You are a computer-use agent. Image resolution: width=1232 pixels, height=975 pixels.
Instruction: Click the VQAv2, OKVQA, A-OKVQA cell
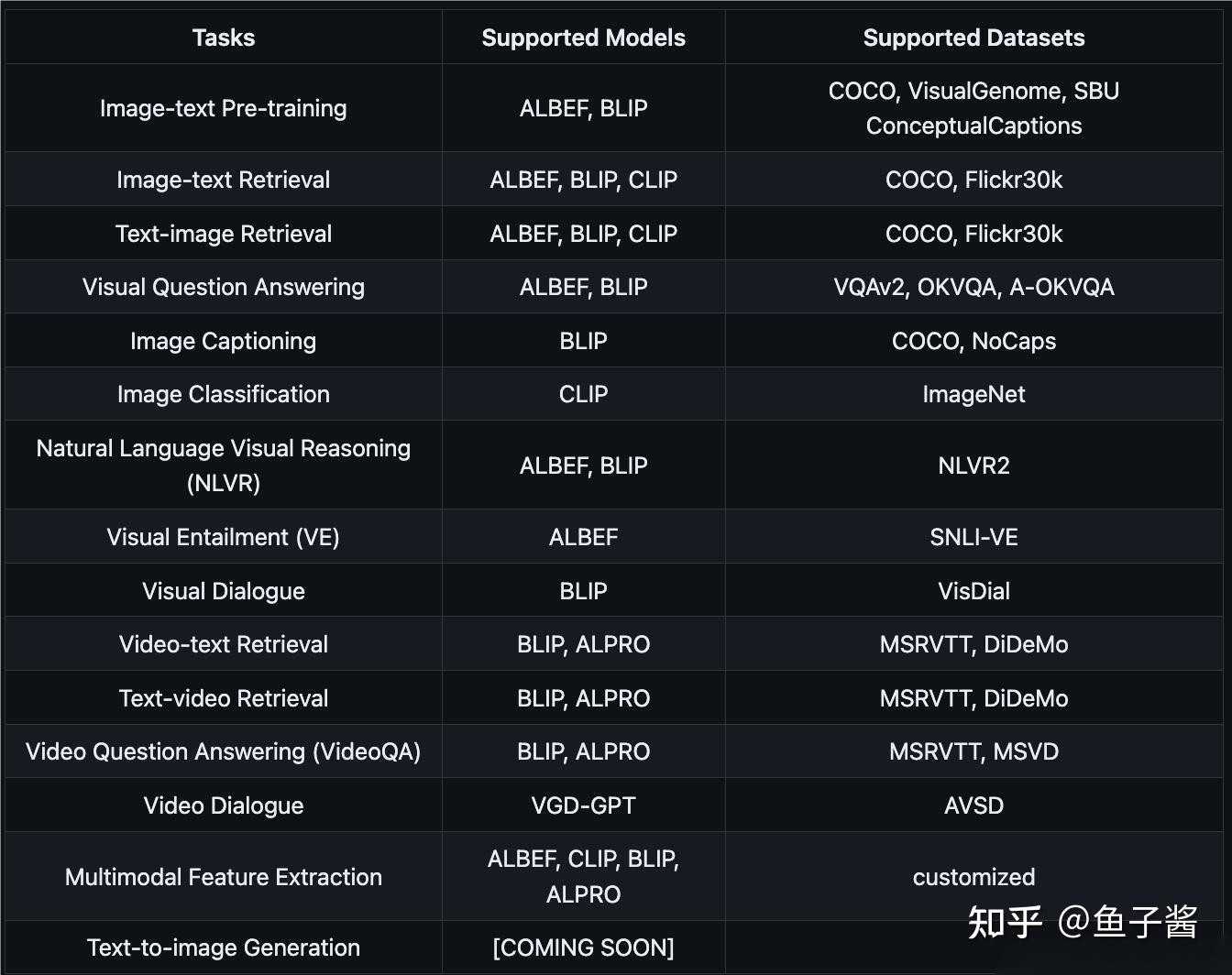[x=973, y=287]
